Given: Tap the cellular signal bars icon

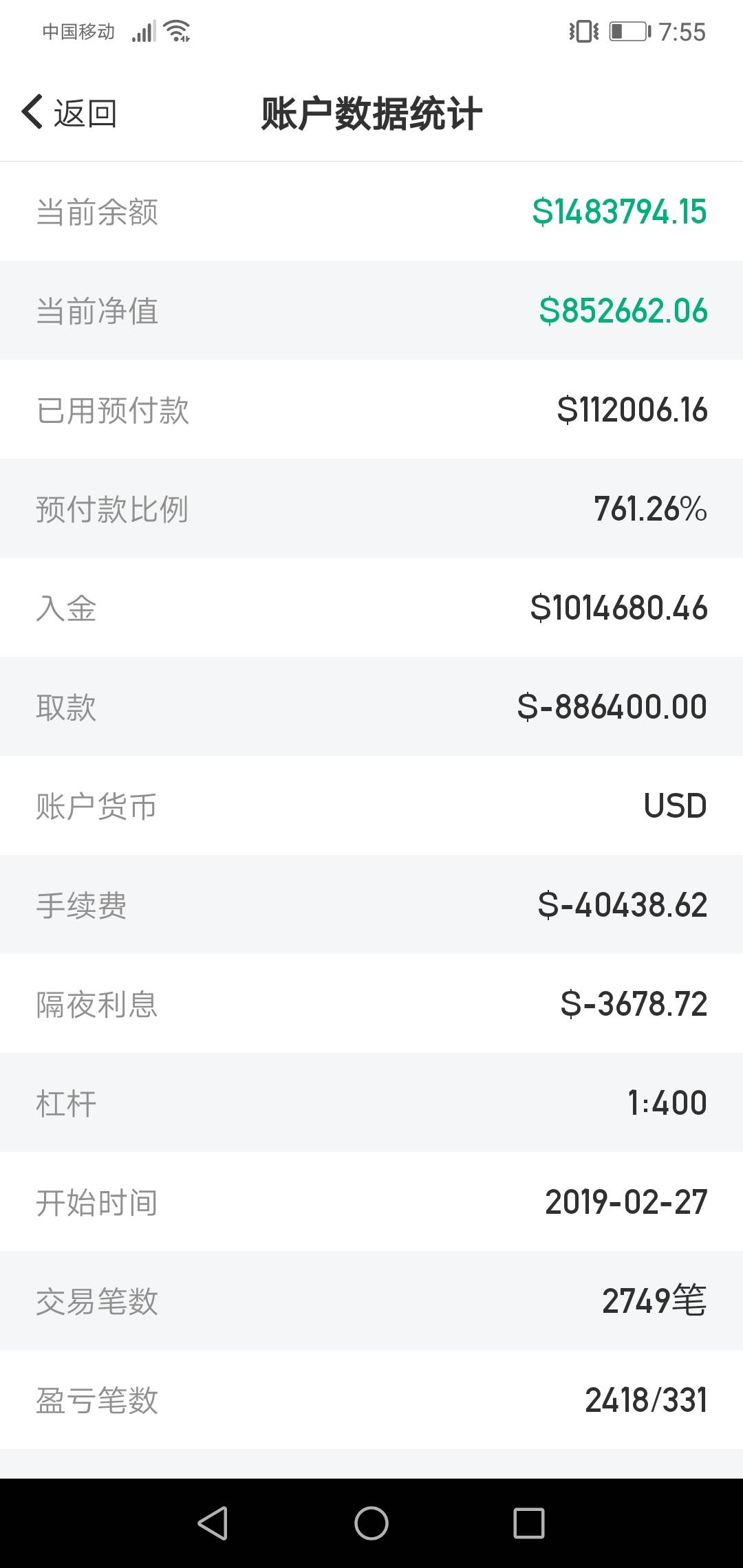Looking at the screenshot, I should [x=144, y=32].
